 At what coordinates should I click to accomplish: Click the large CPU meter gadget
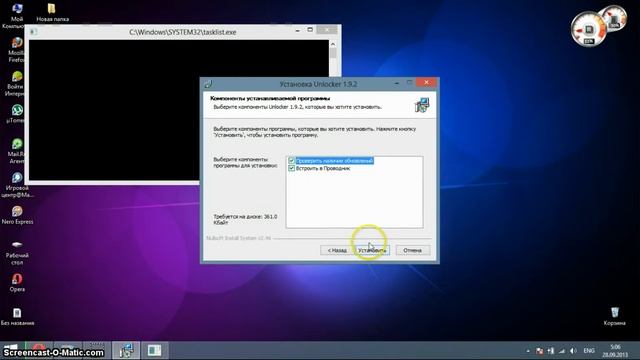[x=588, y=29]
